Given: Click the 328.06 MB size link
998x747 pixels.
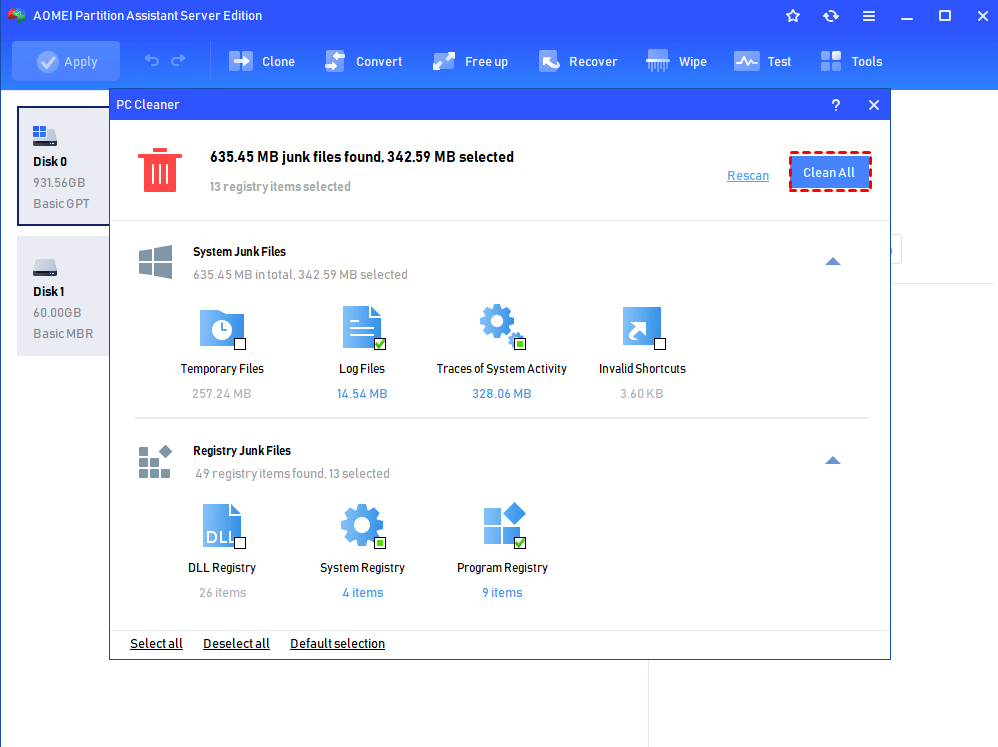Looking at the screenshot, I should (x=502, y=394).
